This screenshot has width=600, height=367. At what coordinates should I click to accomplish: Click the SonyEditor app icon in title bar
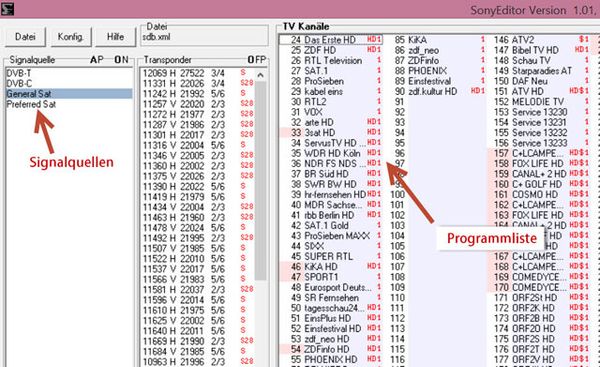[x=7, y=8]
